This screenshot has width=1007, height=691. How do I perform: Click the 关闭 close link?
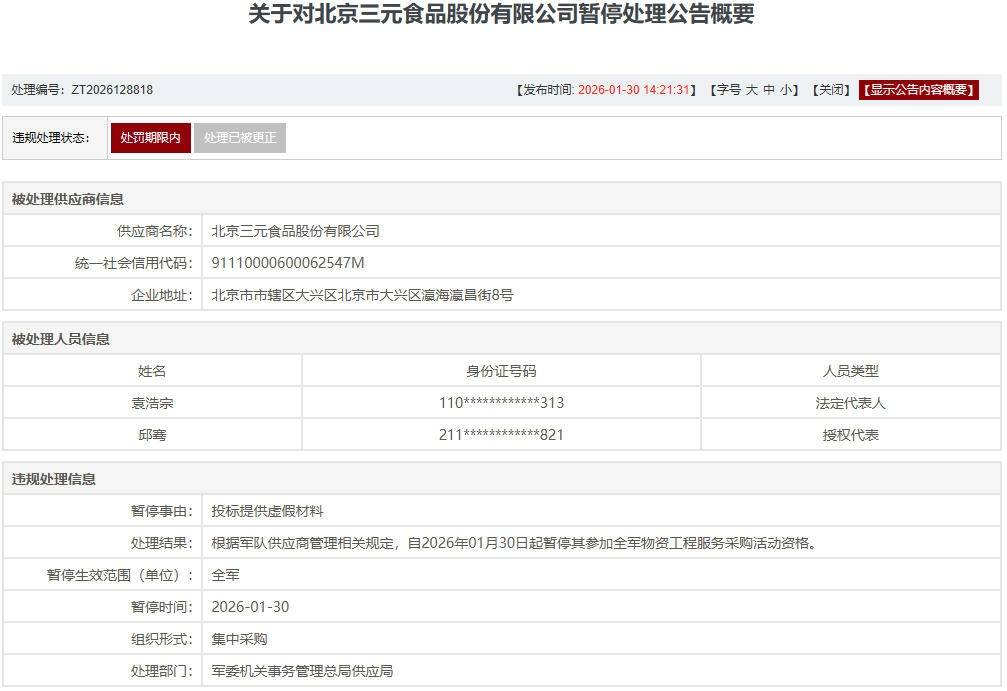point(831,90)
